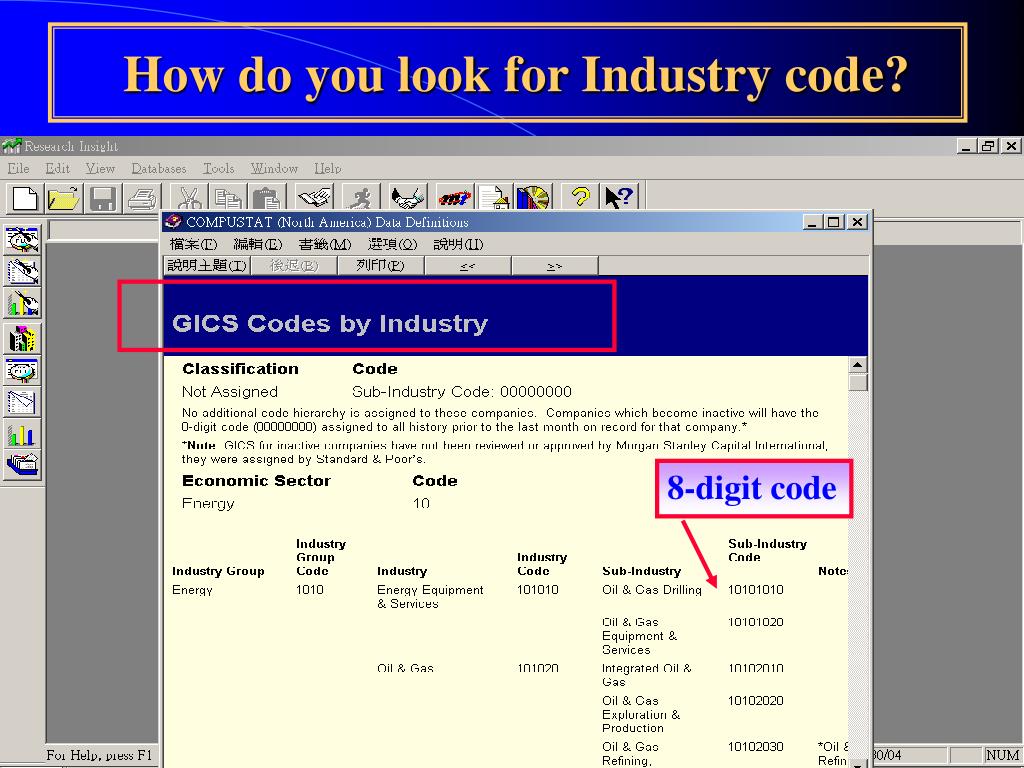Viewport: 1024px width, 768px height.
Task: Click the clipboard Paste icon
Action: pyautogui.click(x=266, y=196)
